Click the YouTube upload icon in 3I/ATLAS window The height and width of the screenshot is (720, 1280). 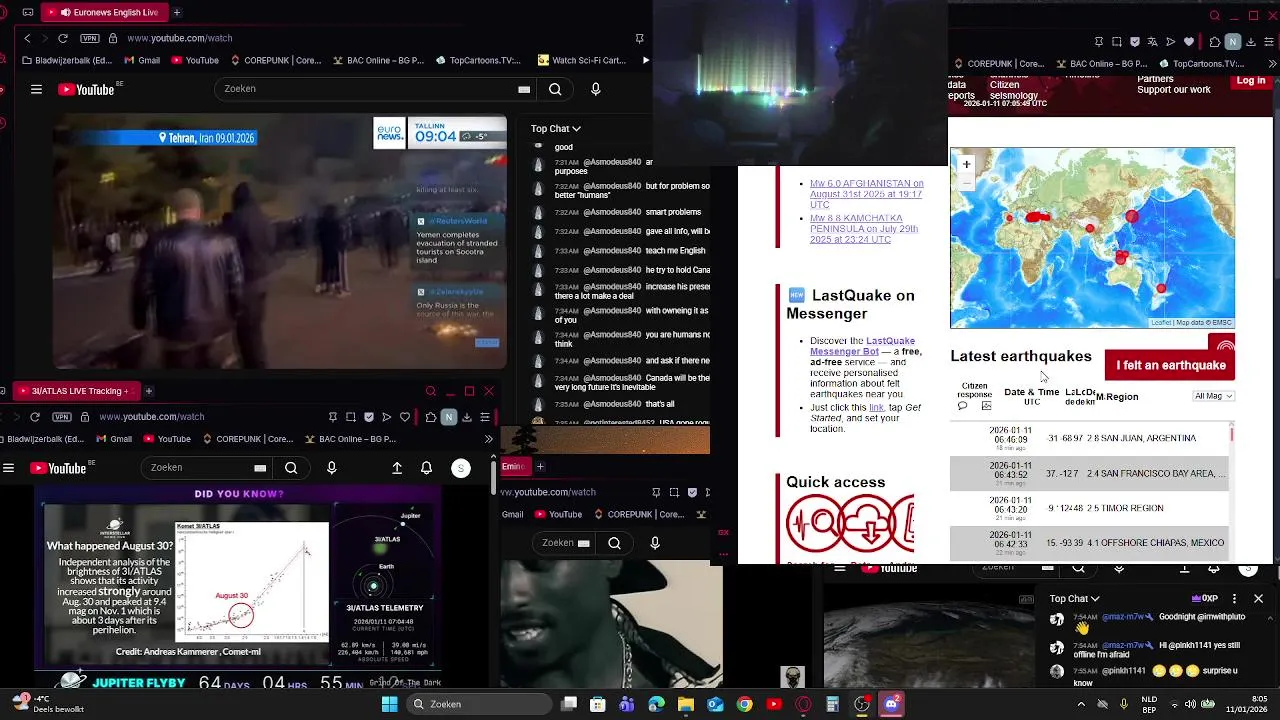397,468
